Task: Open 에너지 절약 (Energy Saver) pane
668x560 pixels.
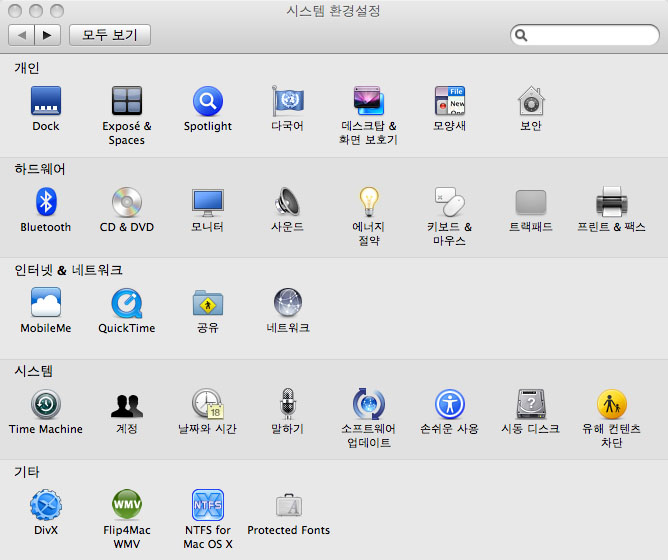Action: coord(369,202)
